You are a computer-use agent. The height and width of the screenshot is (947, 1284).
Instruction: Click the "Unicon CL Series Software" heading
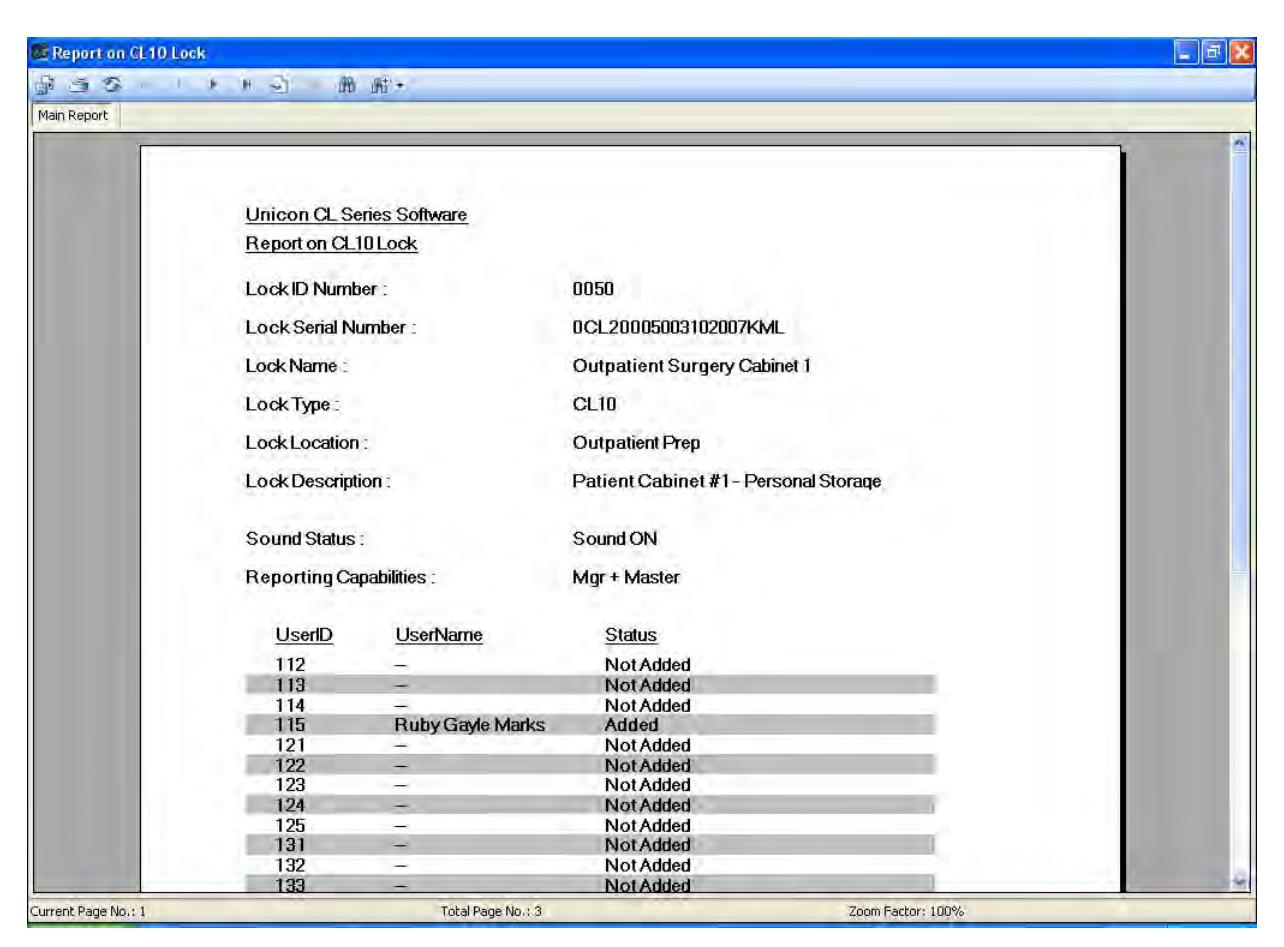357,215
